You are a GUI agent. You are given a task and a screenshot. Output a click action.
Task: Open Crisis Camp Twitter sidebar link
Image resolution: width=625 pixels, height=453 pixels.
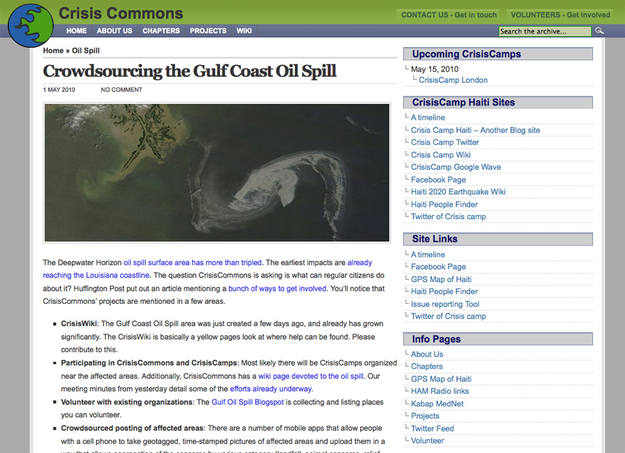point(445,142)
